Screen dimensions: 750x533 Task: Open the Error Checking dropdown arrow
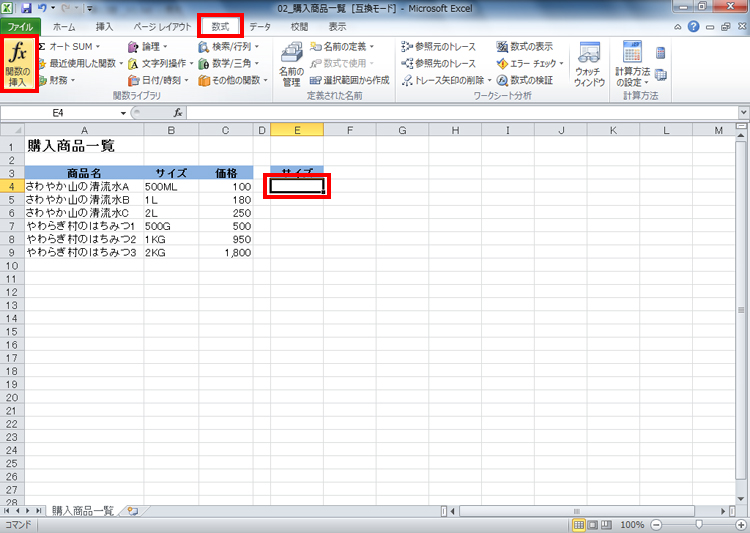click(x=562, y=64)
